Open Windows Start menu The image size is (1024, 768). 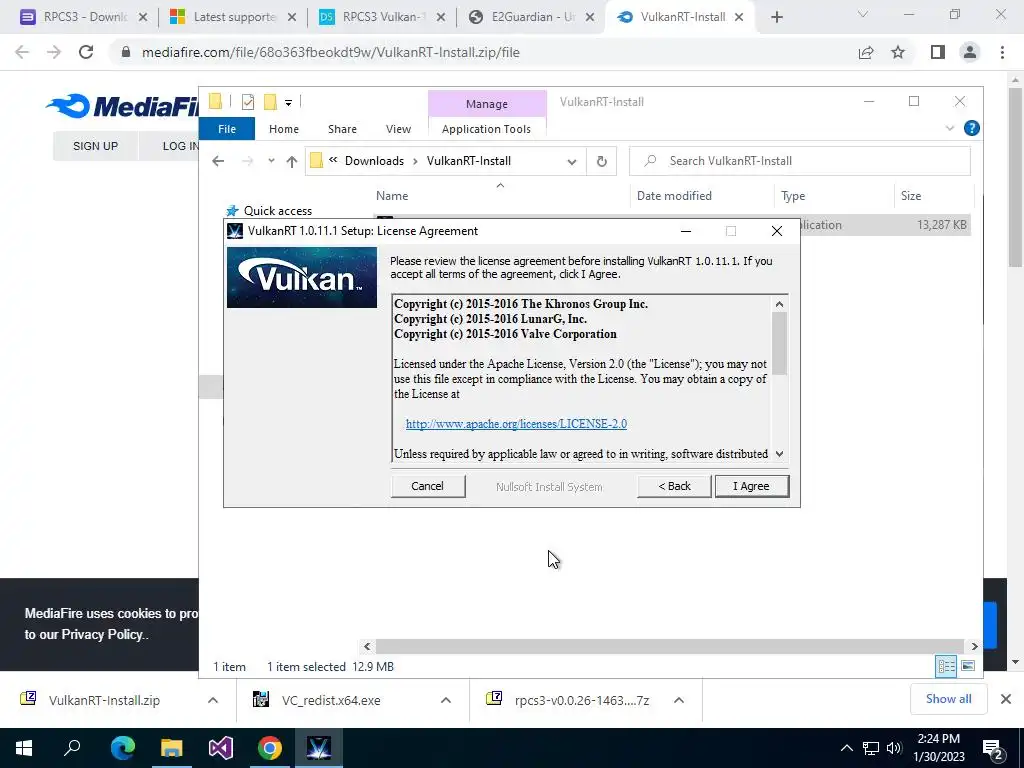[24, 748]
